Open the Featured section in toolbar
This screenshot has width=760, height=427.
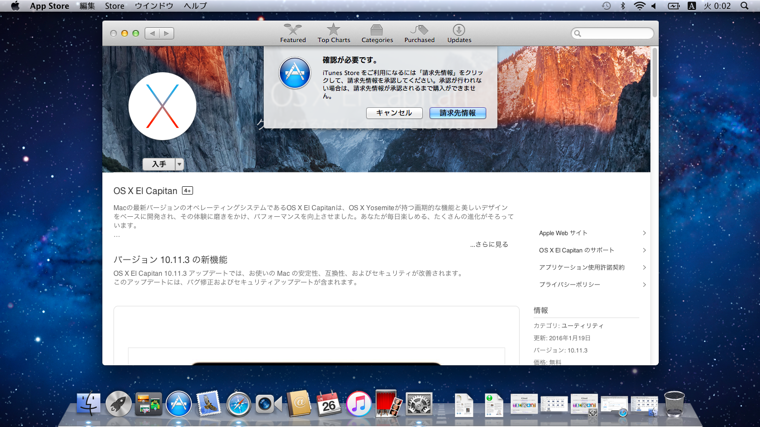tap(293, 33)
